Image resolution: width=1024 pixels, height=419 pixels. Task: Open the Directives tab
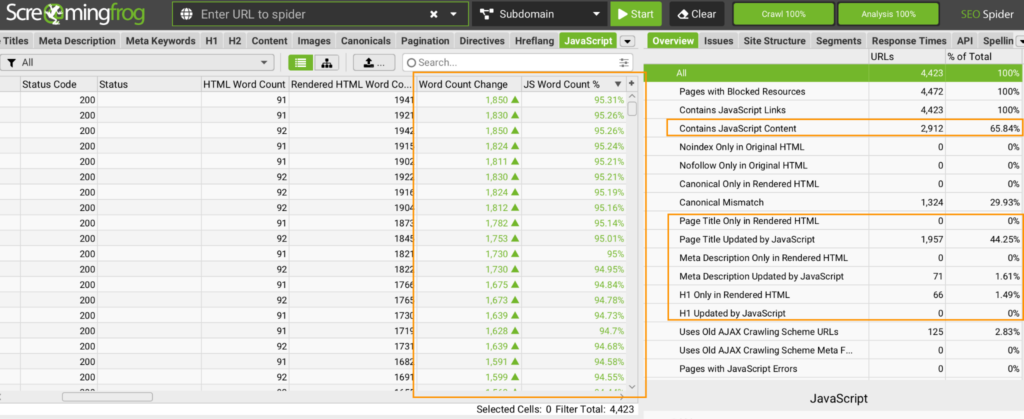pyautogui.click(x=482, y=40)
